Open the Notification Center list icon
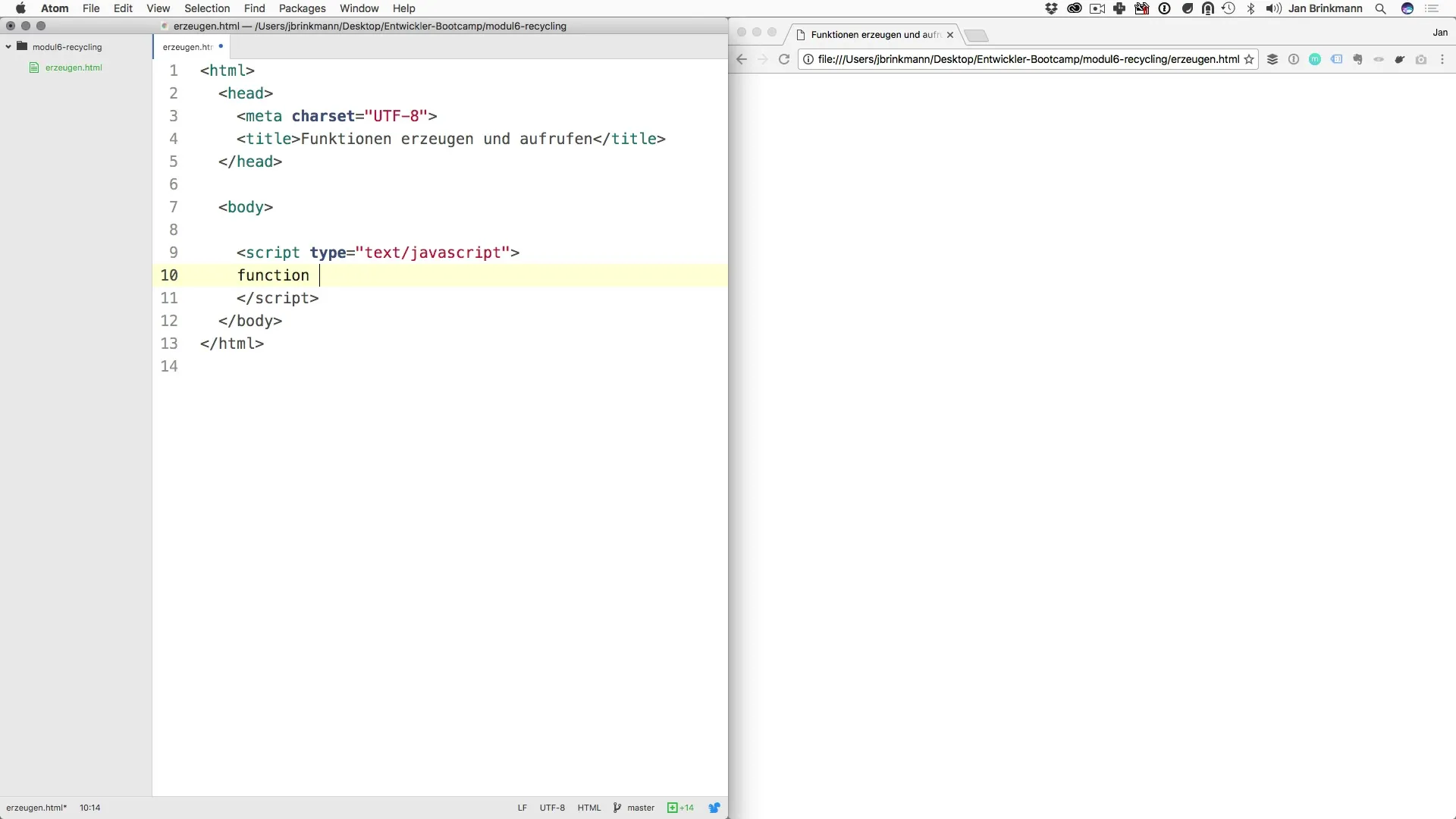The height and width of the screenshot is (819, 1456). pos(1432,8)
